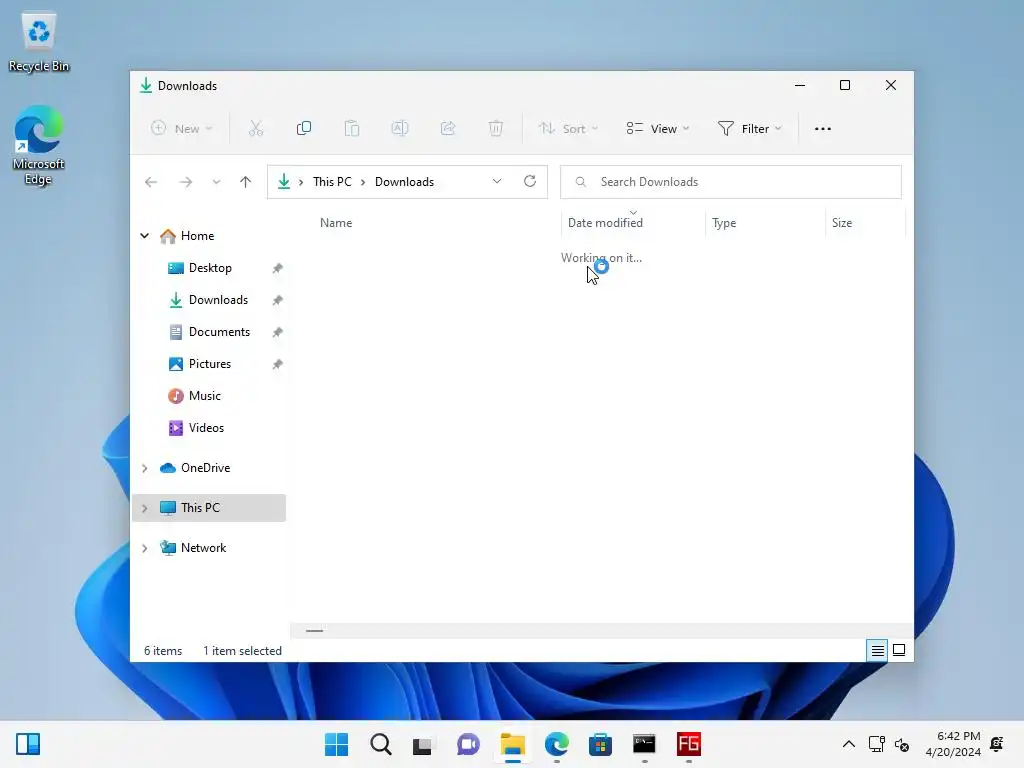Expand the OneDrive tree node
The image size is (1024, 768).
145,468
